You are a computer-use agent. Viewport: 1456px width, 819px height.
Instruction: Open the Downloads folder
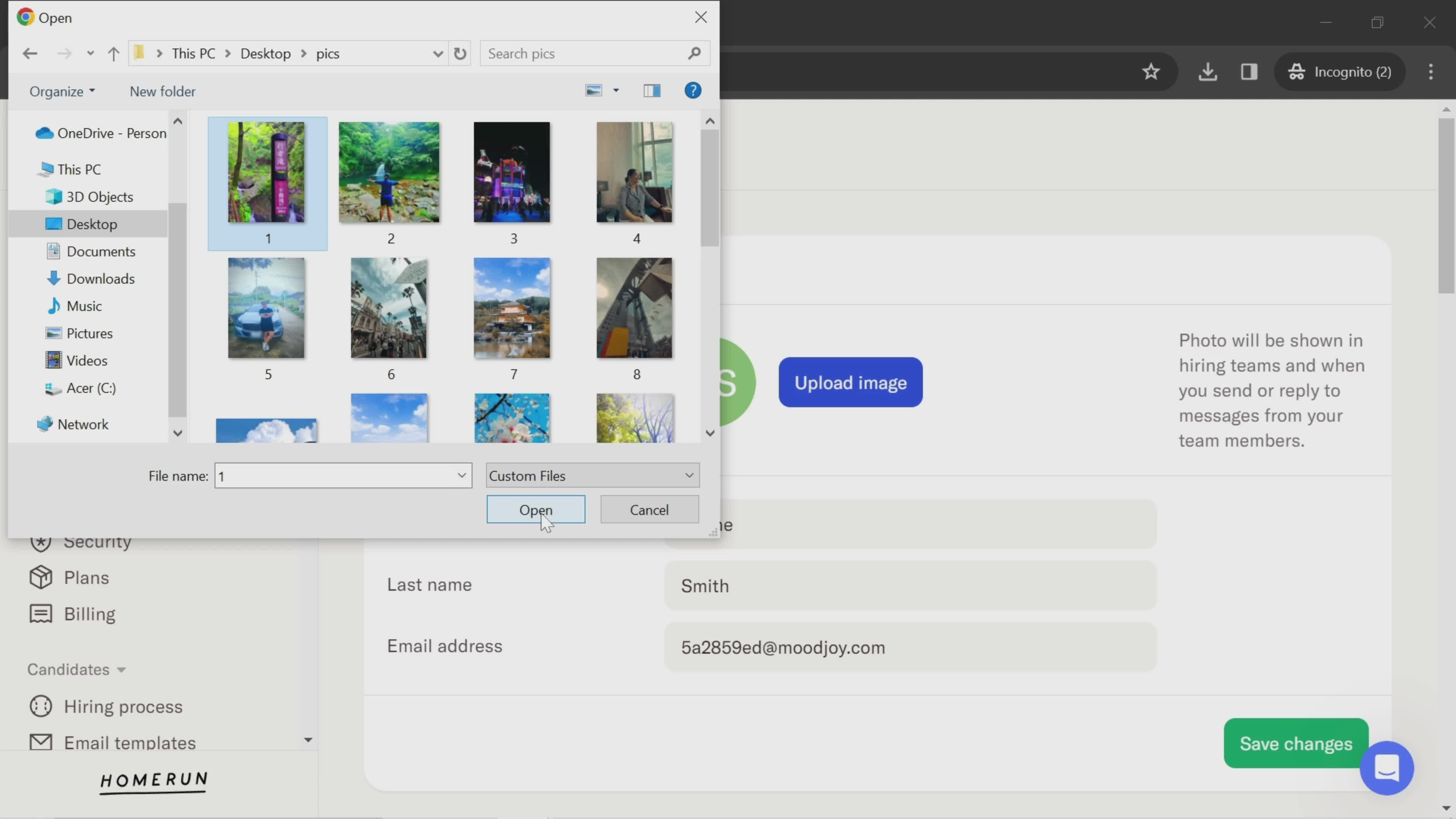click(x=100, y=278)
